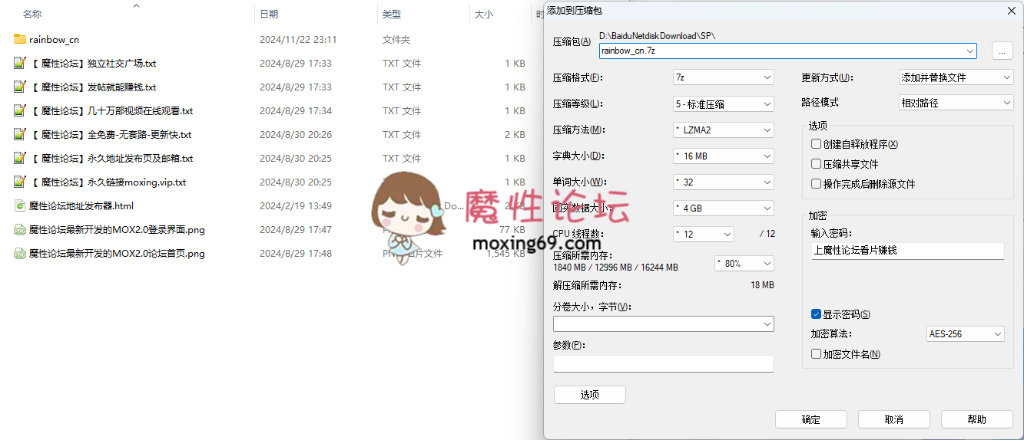Select file 魔性论坛地址发布器.html
The image size is (1024, 440).
(x=82, y=206)
